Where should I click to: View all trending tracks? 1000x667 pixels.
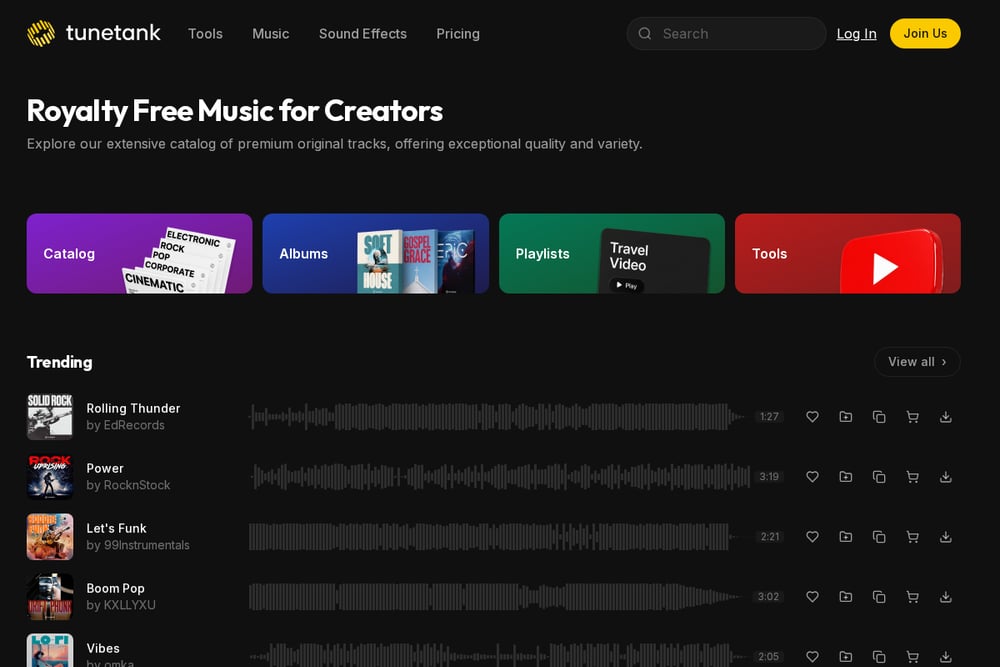917,362
